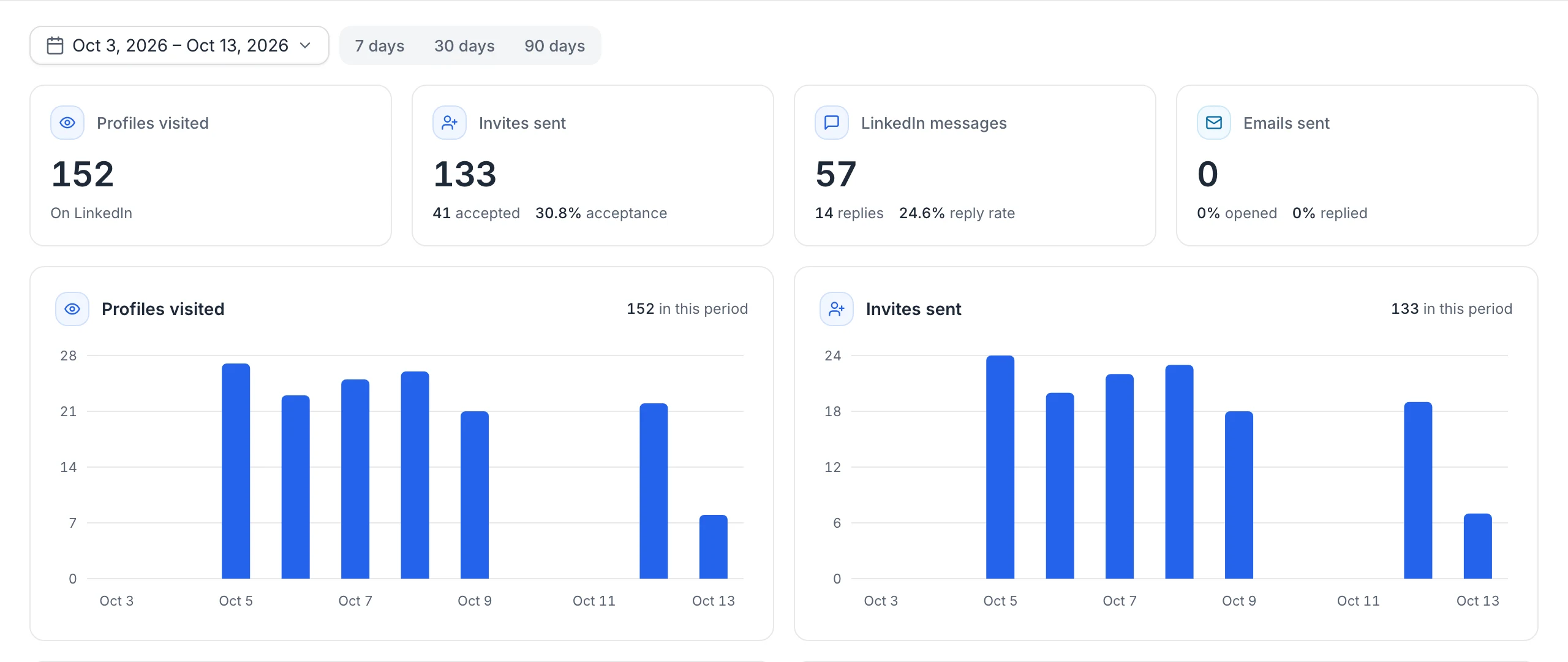The image size is (1568, 662).
Task: Click the Emails sent card title
Action: tap(1286, 123)
